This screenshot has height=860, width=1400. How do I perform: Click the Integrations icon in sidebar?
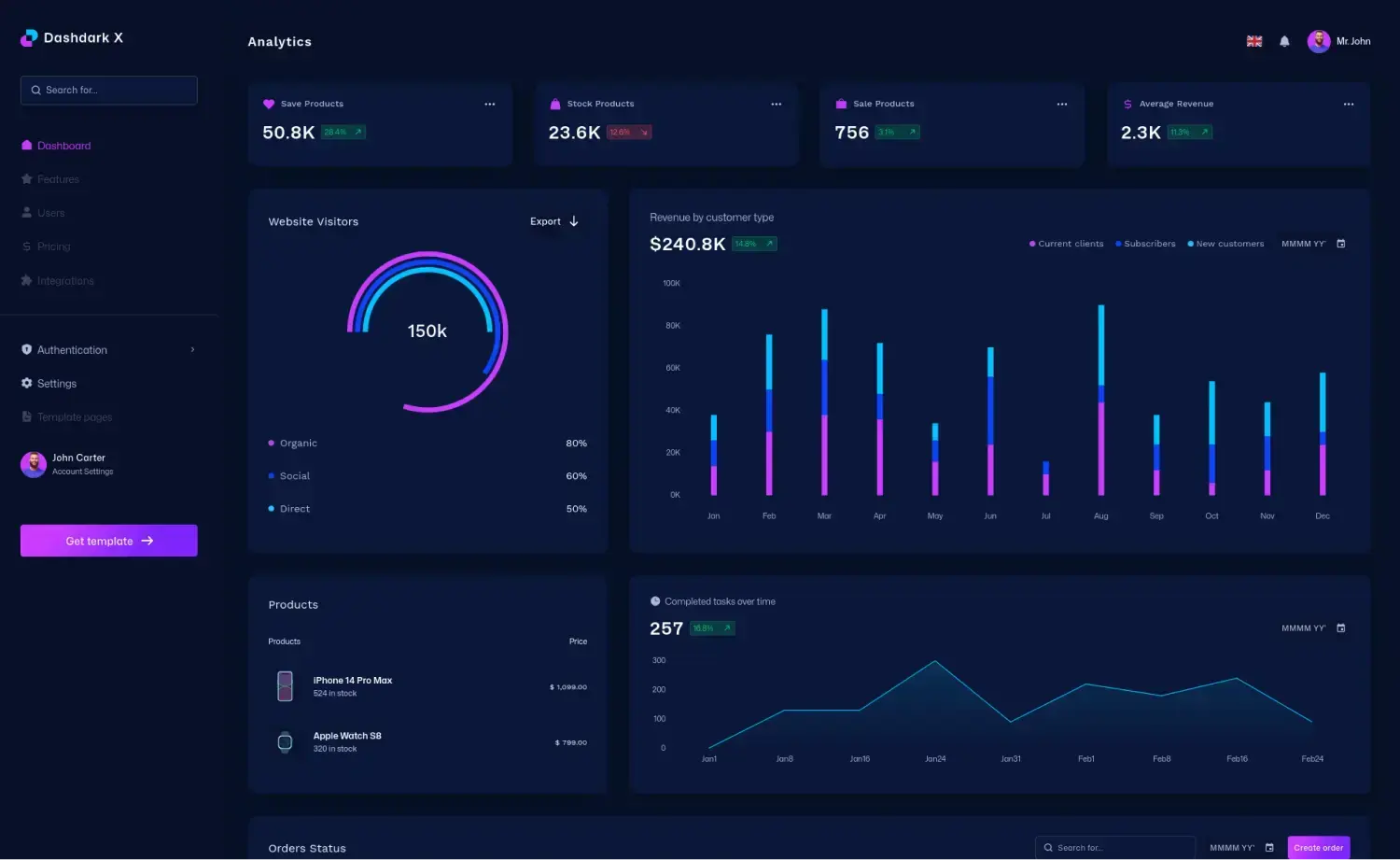coord(26,280)
